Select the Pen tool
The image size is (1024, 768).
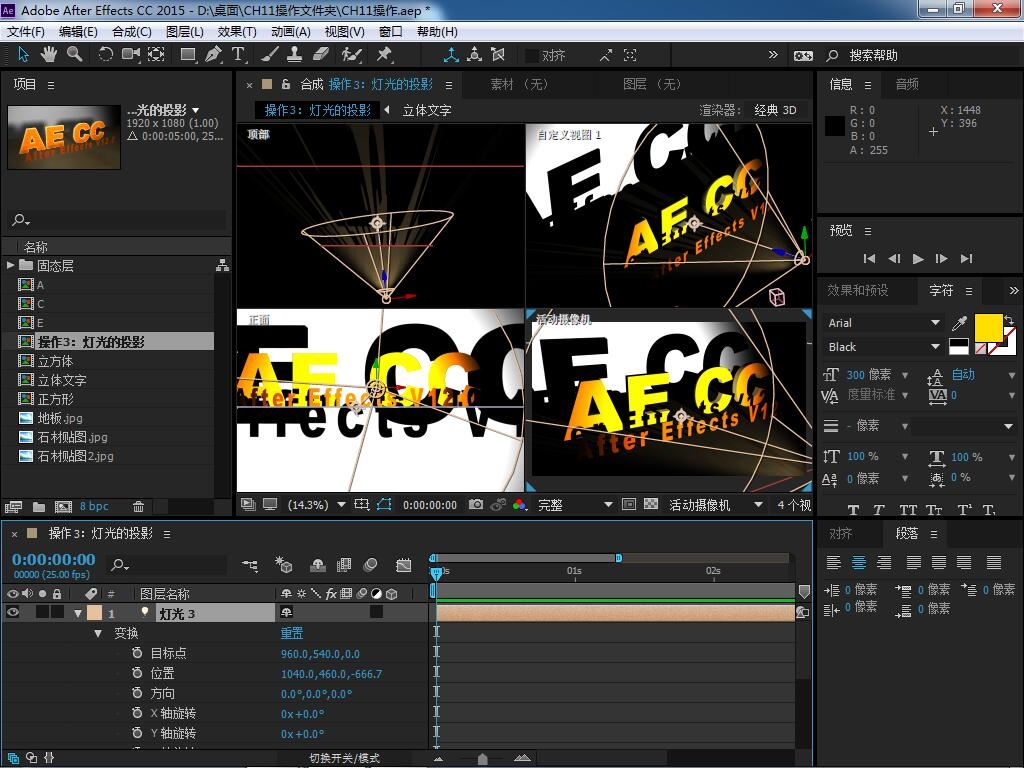click(x=213, y=55)
